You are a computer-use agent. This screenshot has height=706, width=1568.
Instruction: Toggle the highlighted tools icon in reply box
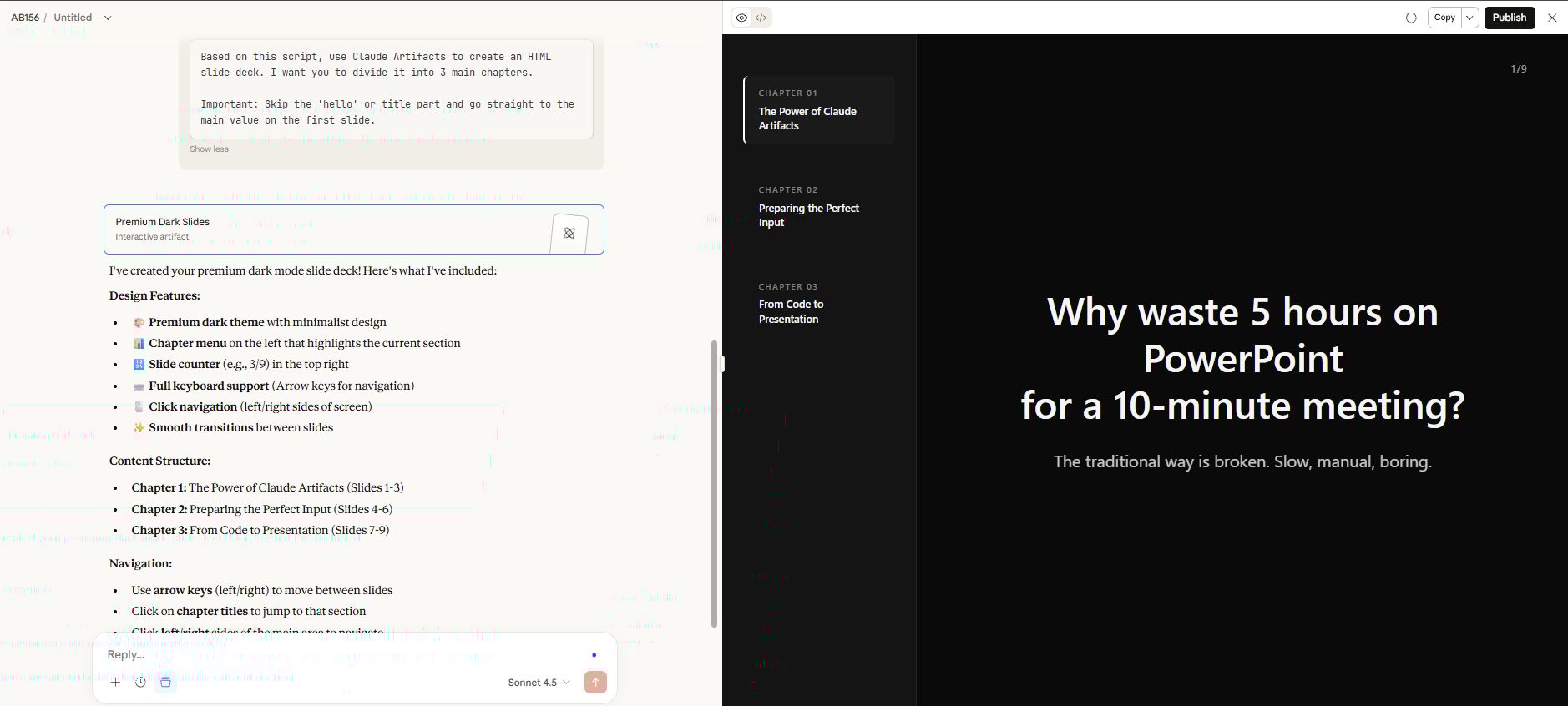click(x=166, y=682)
